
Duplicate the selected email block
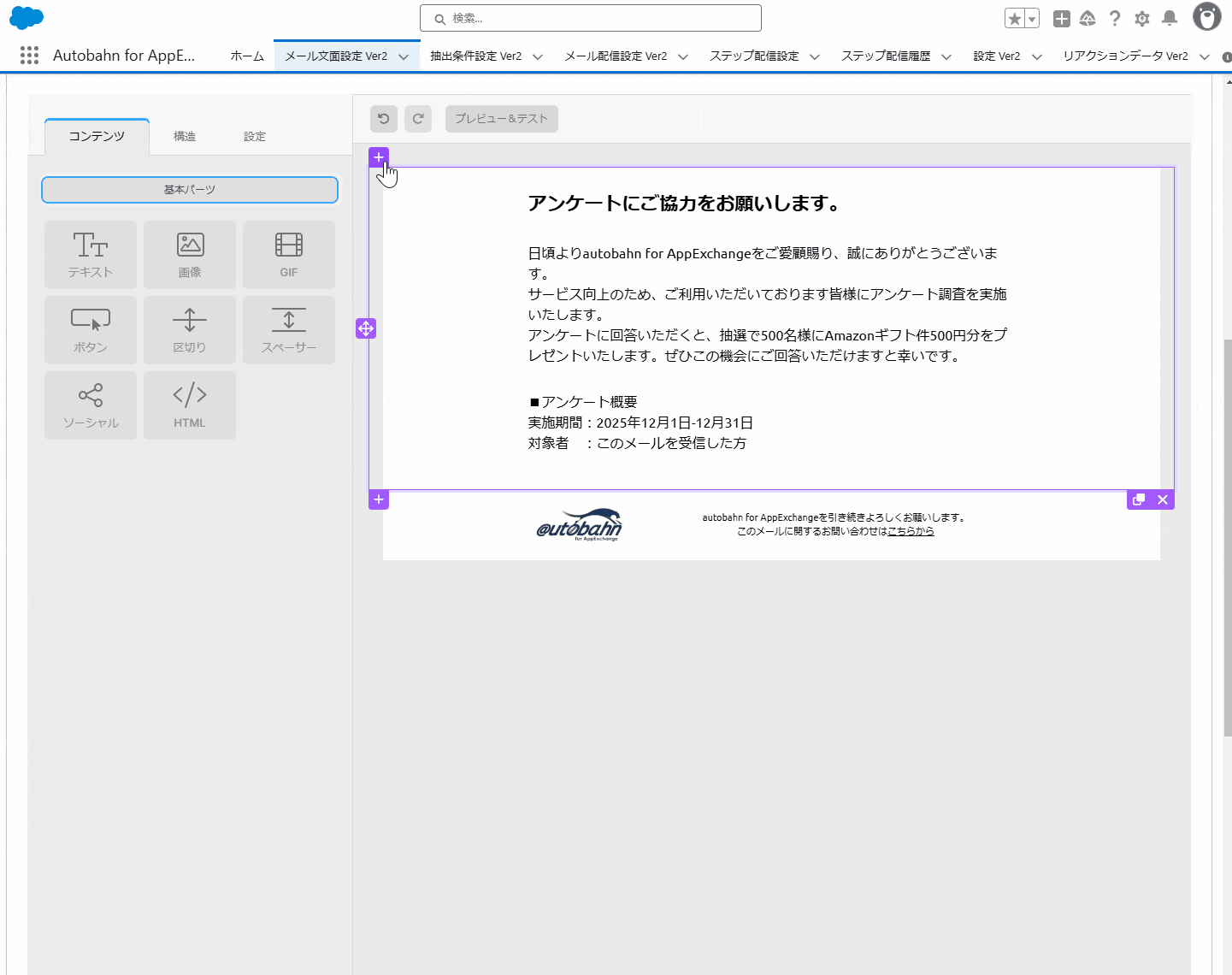click(x=1139, y=499)
